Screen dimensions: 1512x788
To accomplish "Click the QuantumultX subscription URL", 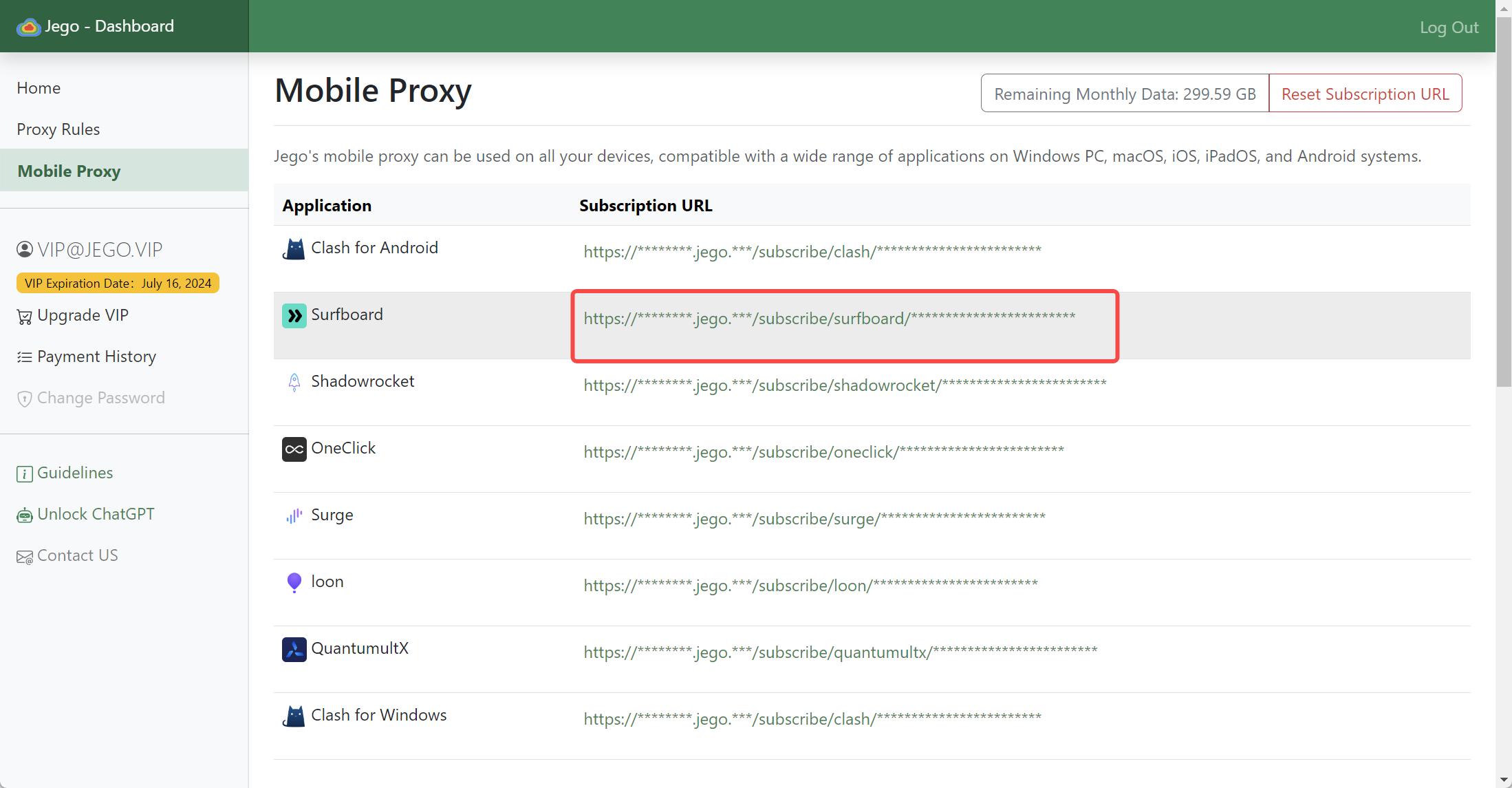I will [x=840, y=652].
